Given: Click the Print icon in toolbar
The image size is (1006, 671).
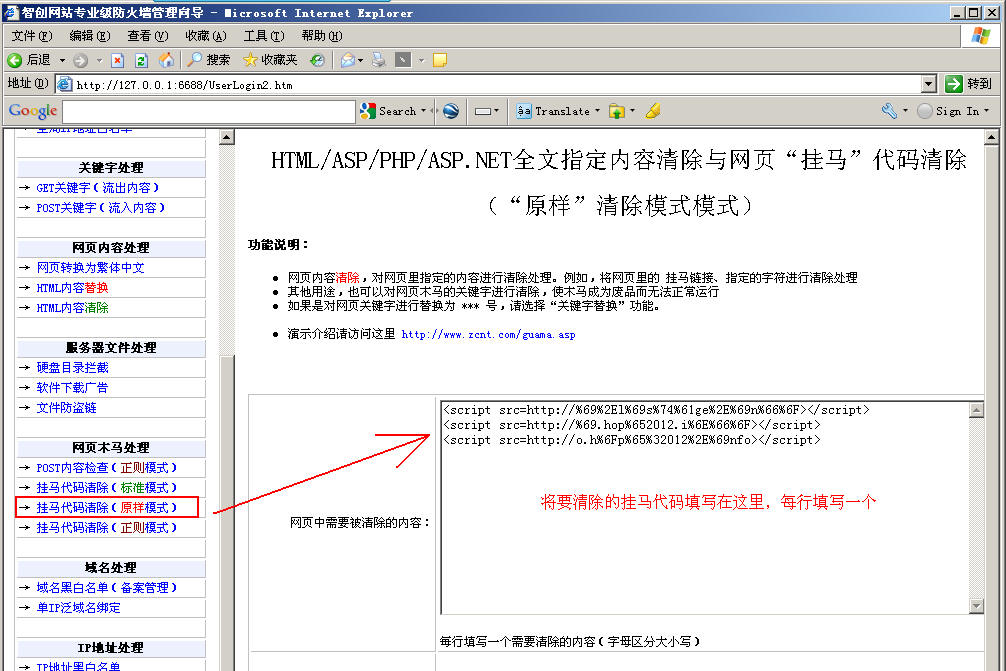Looking at the screenshot, I should pos(379,60).
